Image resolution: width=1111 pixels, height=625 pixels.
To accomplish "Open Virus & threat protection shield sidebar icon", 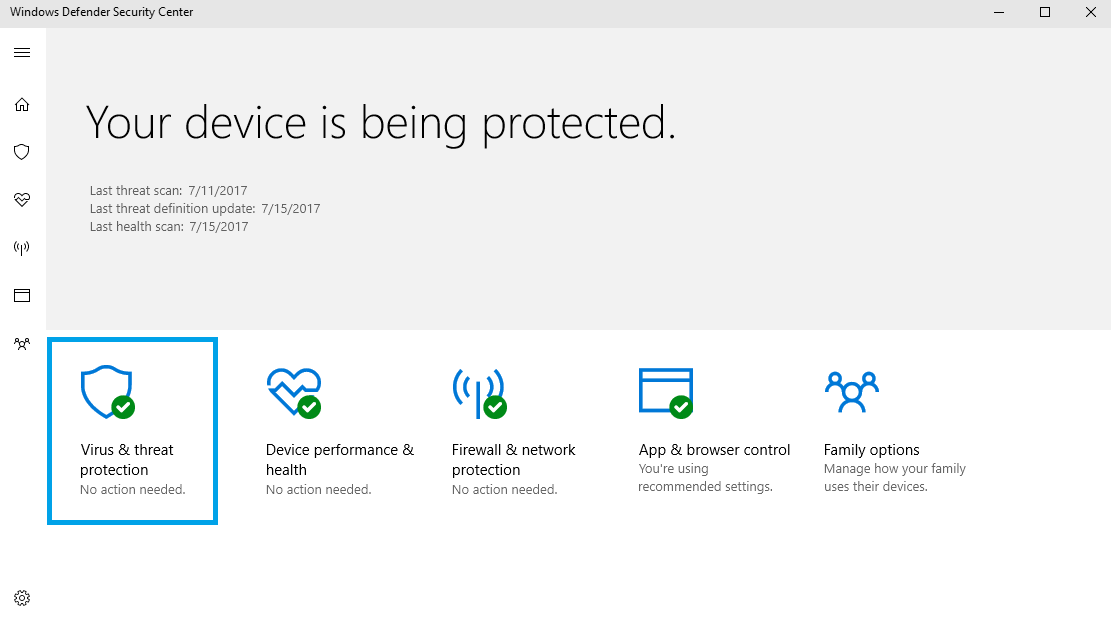I will [x=22, y=152].
